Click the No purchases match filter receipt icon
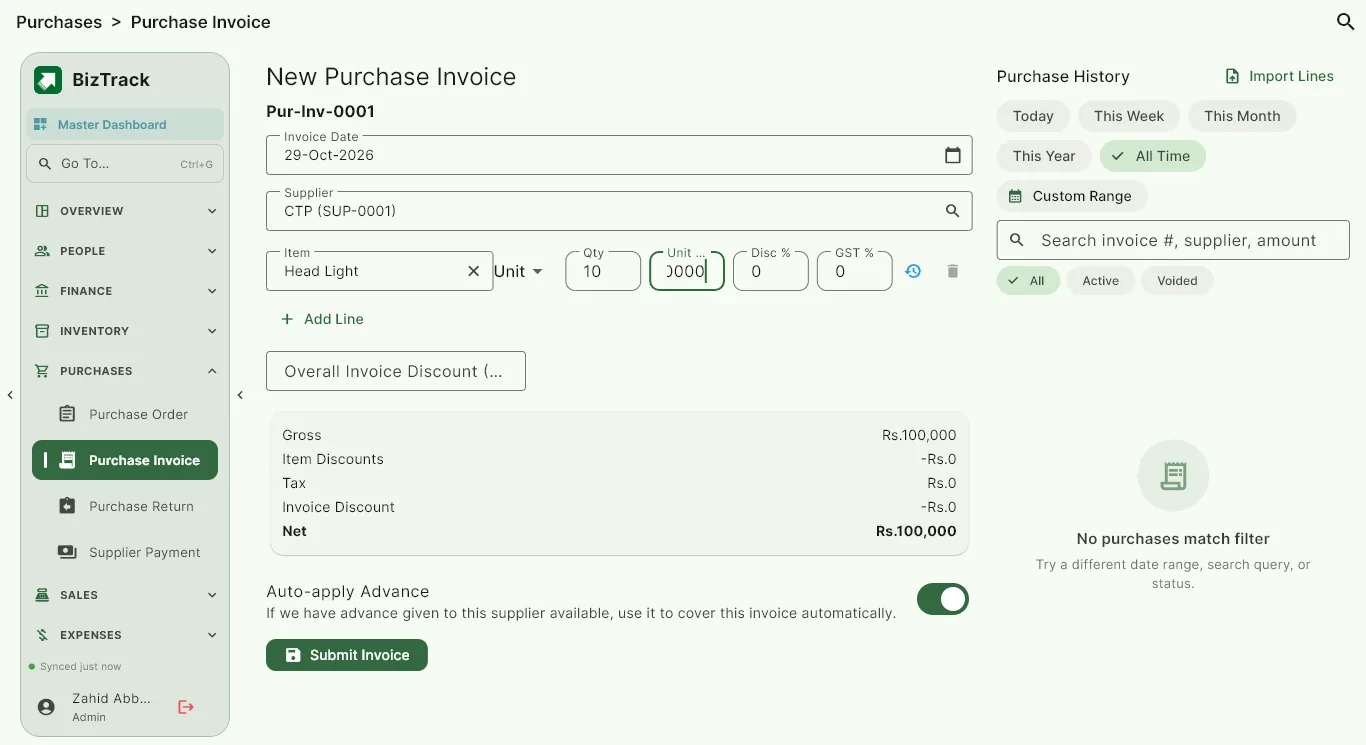The height and width of the screenshot is (745, 1366). coord(1173,476)
